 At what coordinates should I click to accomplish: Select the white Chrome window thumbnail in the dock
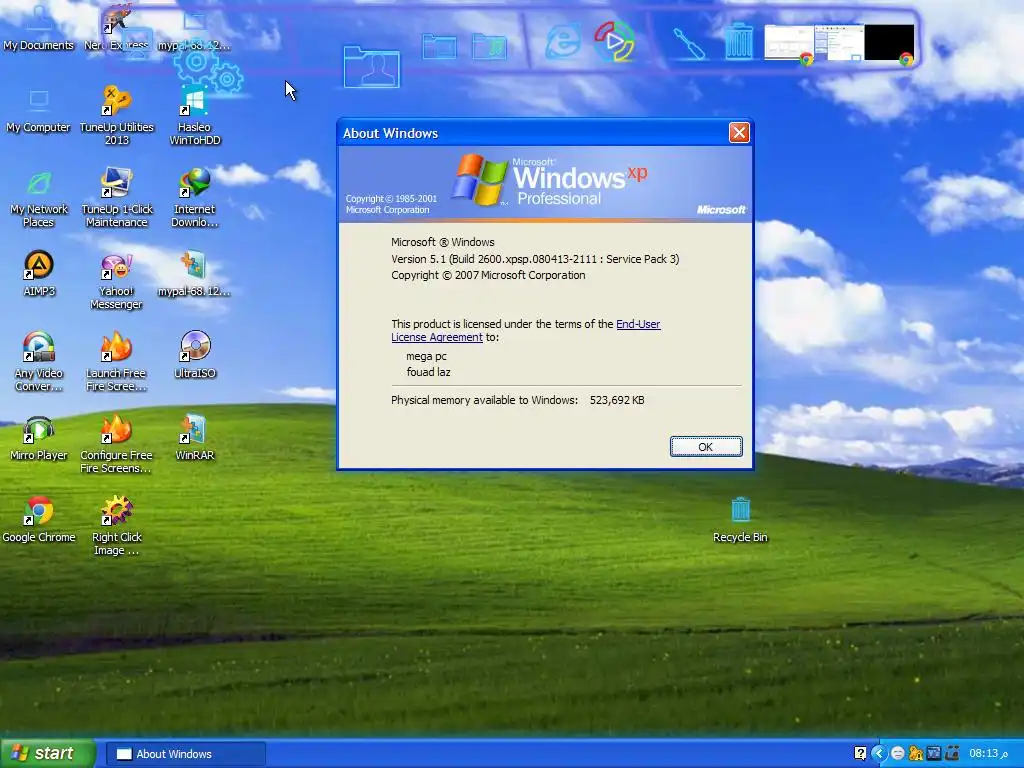(788, 43)
